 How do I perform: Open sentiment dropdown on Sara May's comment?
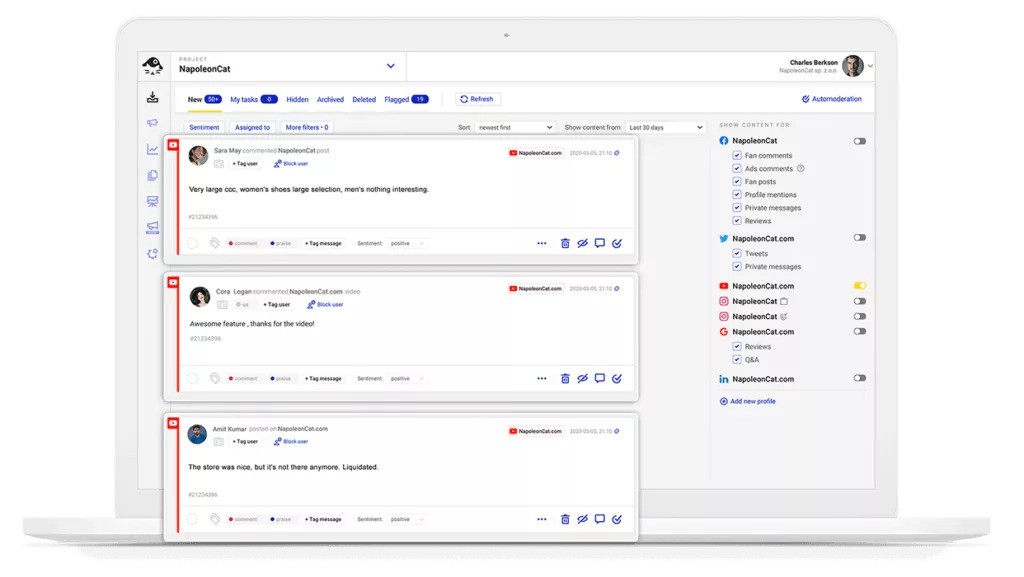[407, 243]
